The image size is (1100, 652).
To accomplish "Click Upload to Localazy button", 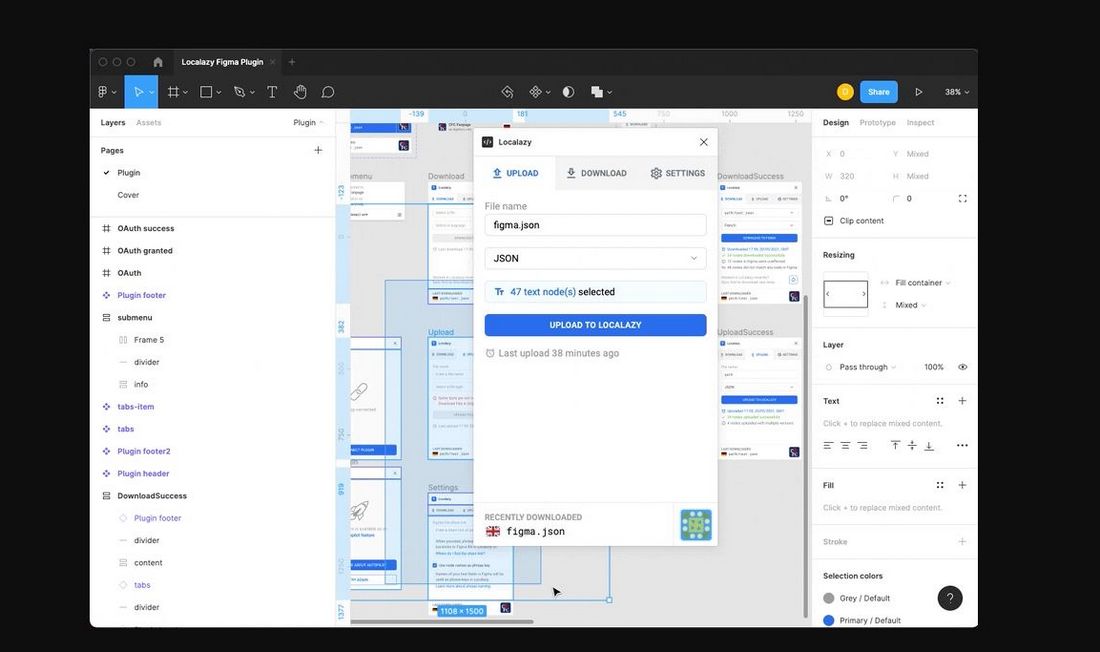I will point(596,325).
